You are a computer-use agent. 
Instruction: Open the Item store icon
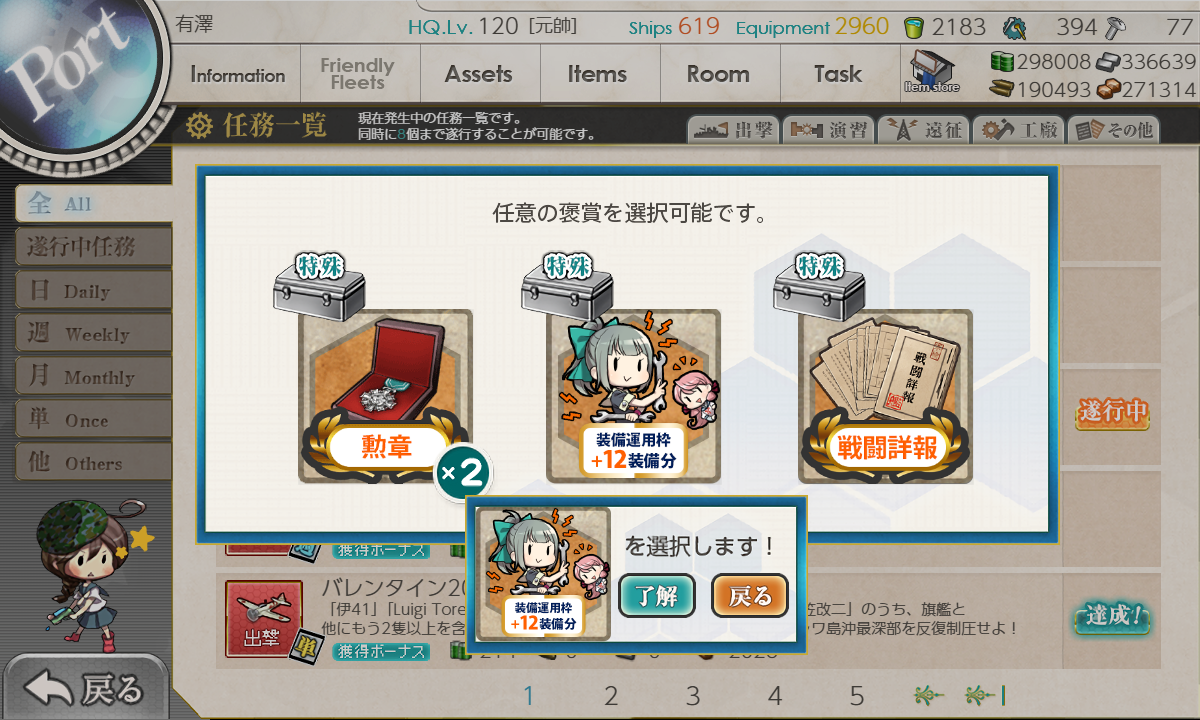[931, 71]
